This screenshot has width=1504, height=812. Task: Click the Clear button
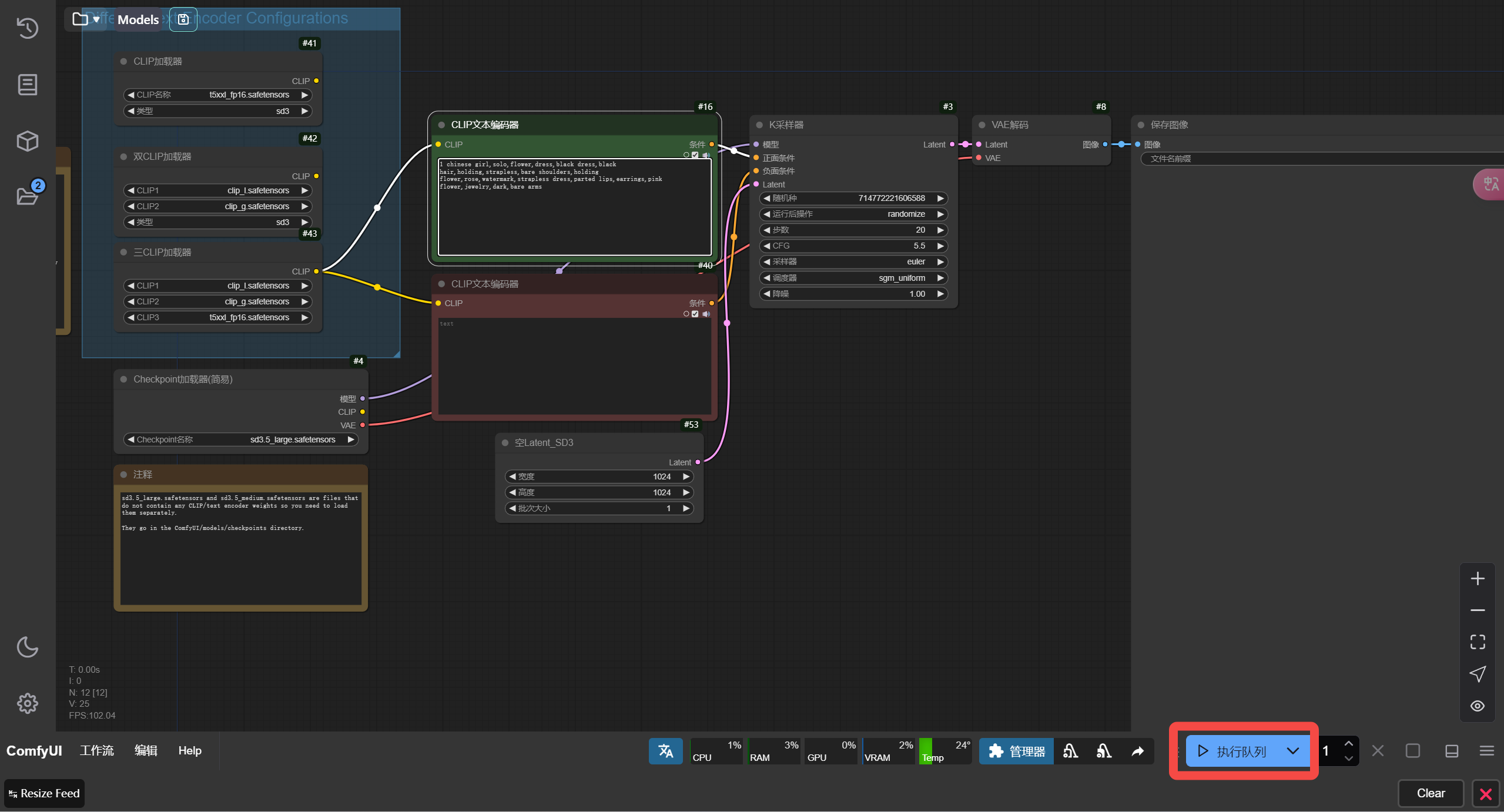[1430, 793]
